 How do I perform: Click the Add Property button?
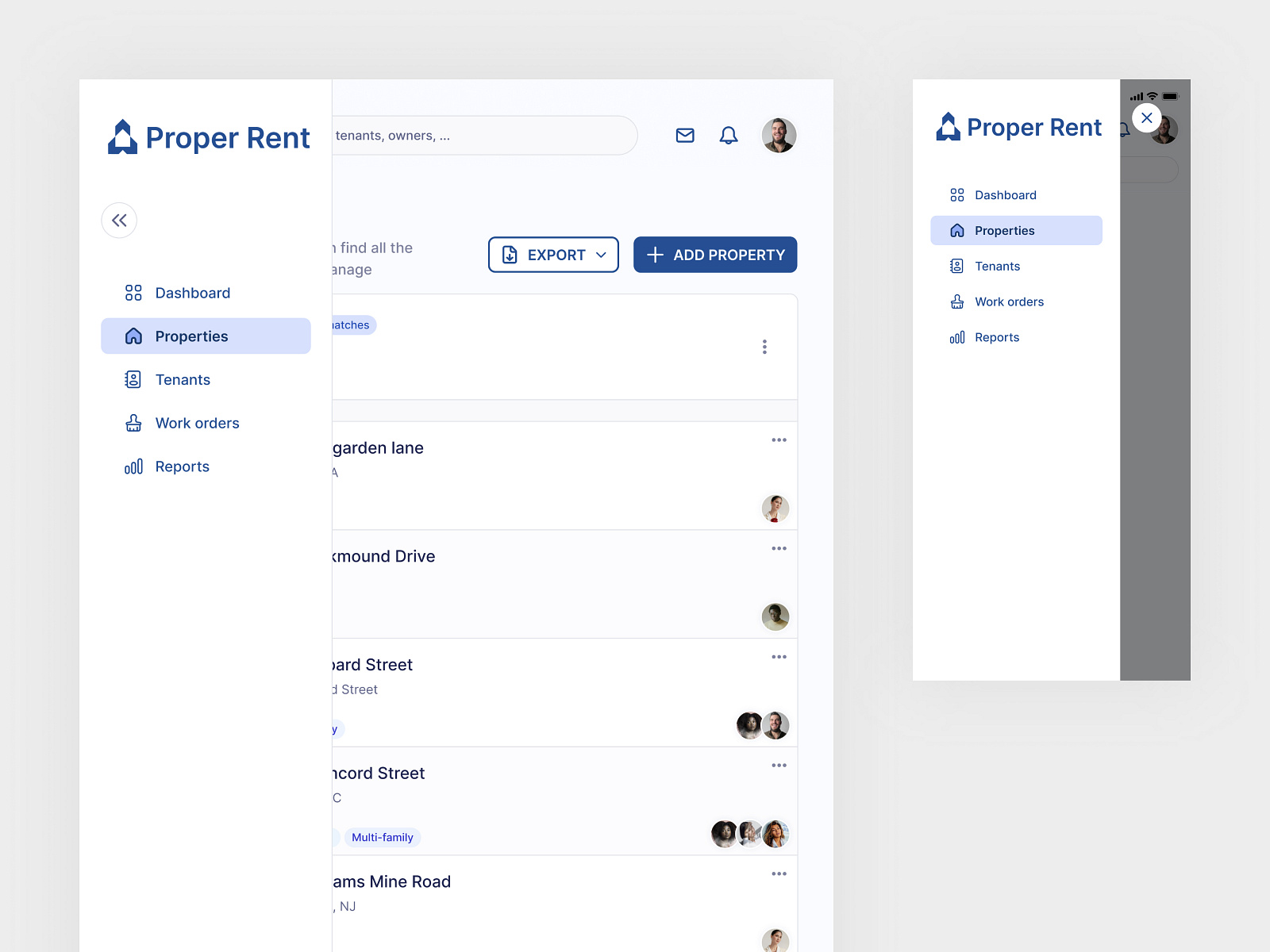coord(714,255)
